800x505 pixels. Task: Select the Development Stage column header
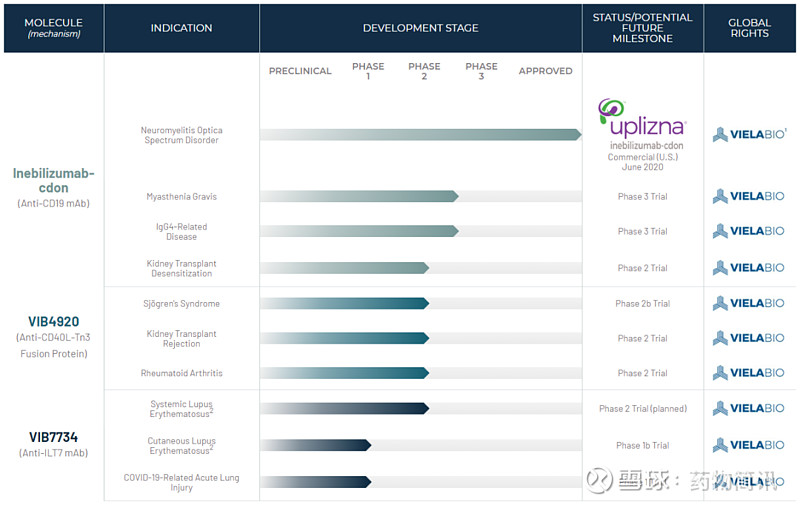[x=420, y=28]
